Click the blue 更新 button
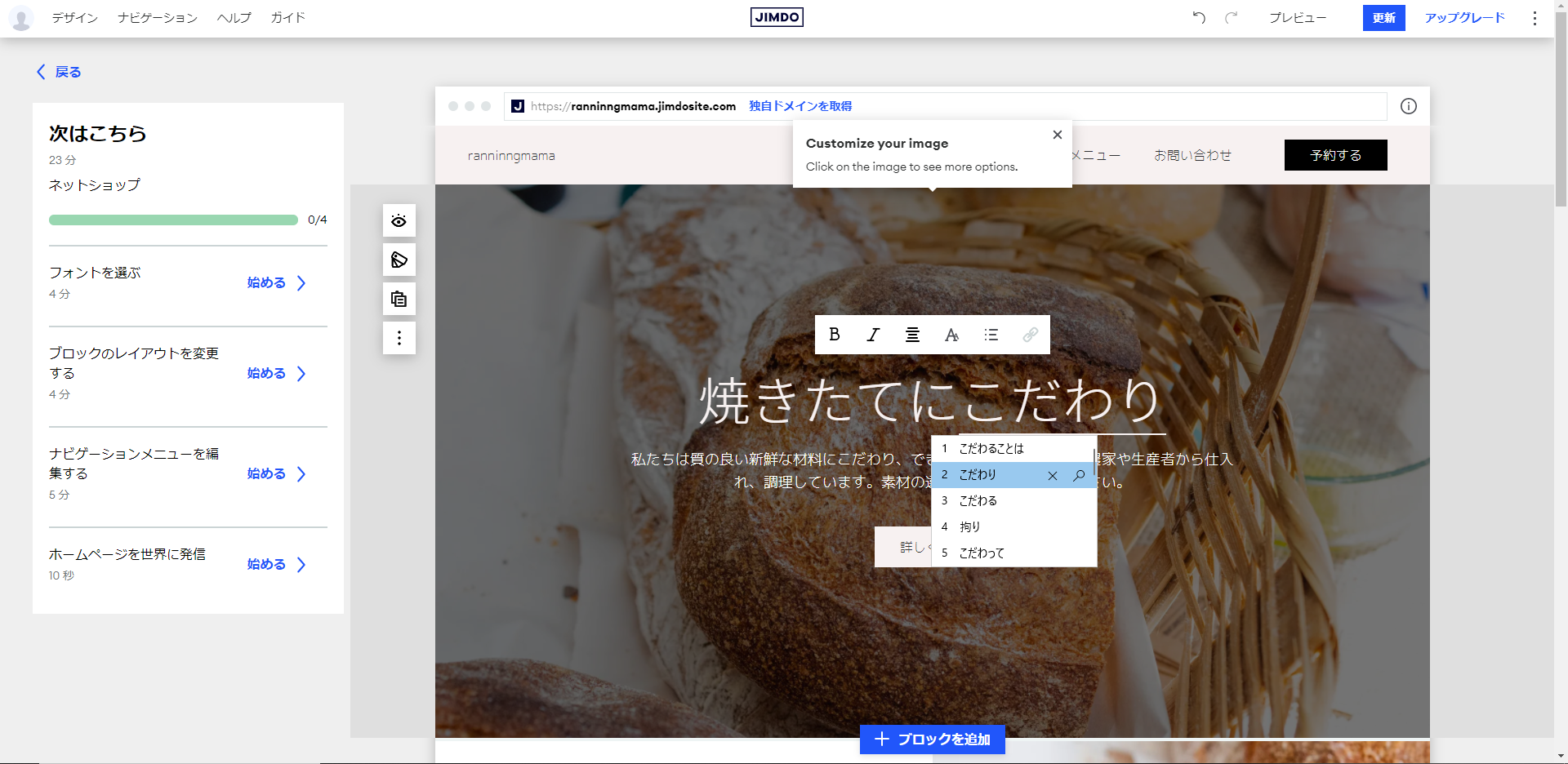Image resolution: width=1568 pixels, height=764 pixels. [x=1383, y=18]
